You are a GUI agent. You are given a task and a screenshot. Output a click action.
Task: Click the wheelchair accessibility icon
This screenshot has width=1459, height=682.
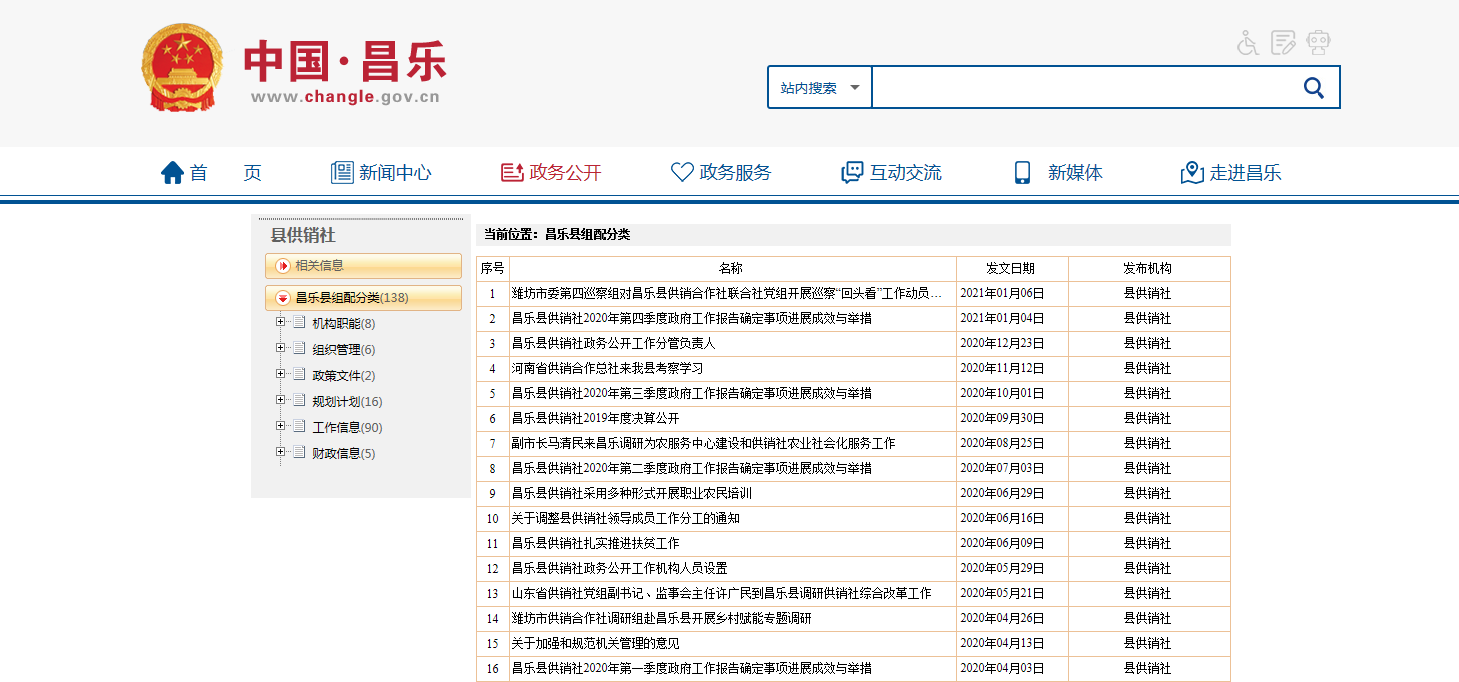(1247, 43)
